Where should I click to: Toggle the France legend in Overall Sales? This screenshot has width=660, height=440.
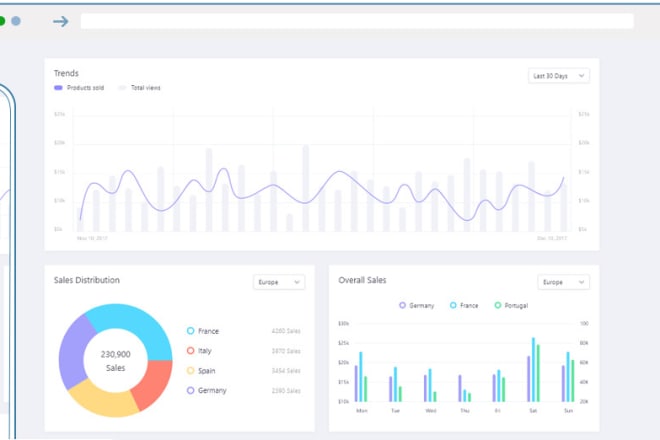(x=464, y=305)
